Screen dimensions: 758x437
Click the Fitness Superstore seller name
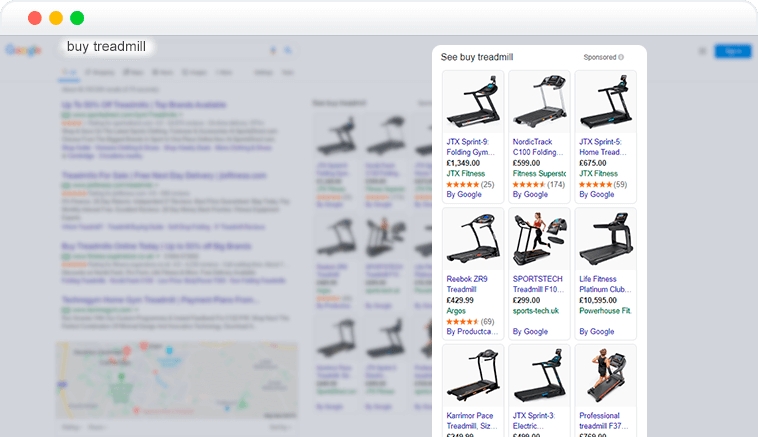tap(539, 174)
